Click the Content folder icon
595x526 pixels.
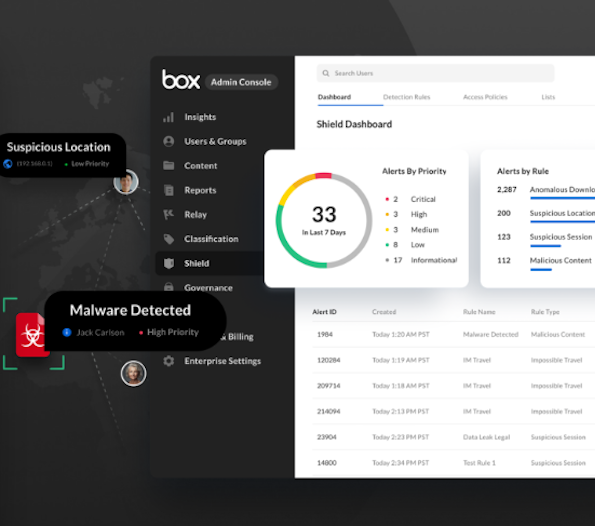tap(168, 166)
